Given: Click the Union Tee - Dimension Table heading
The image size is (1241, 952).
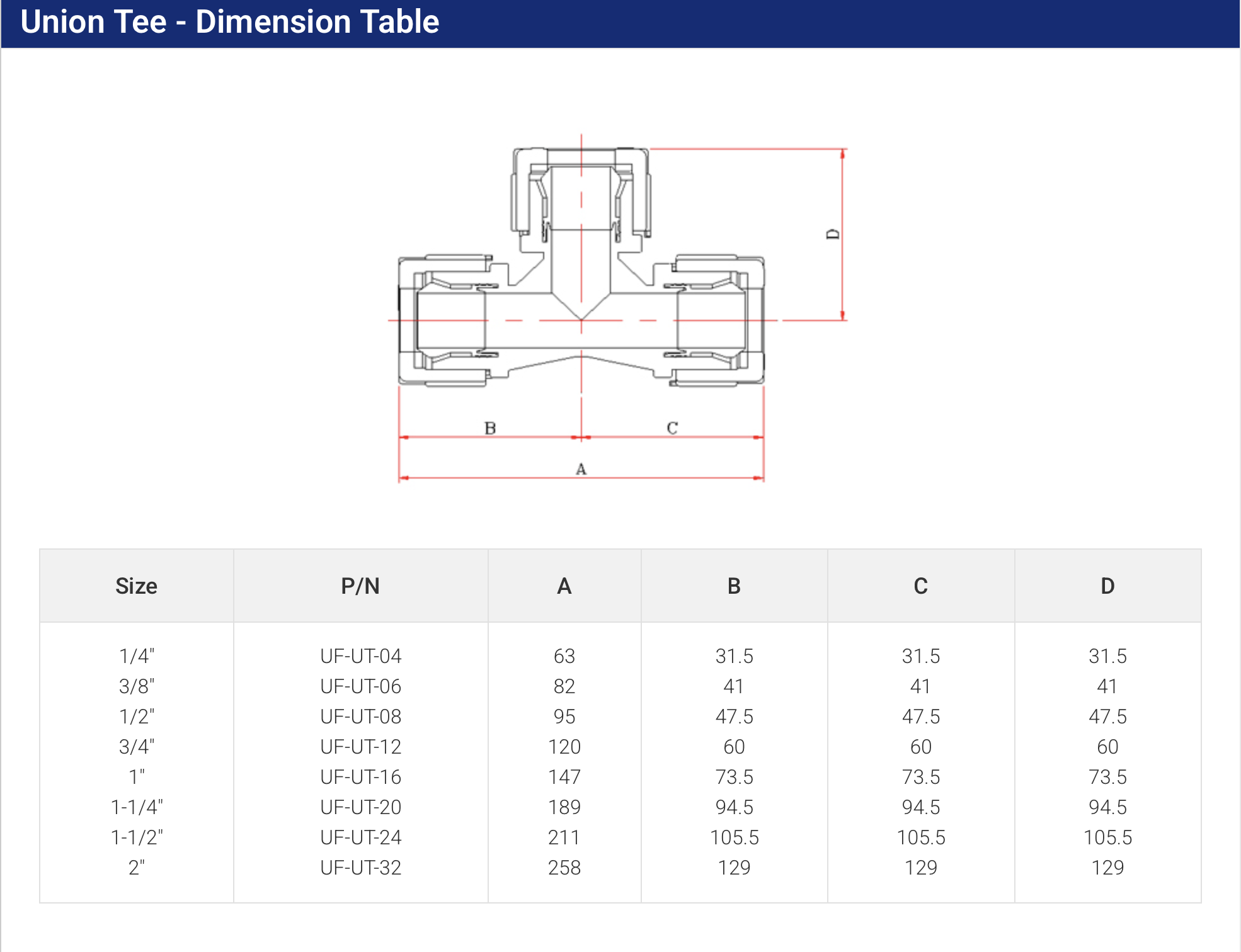Looking at the screenshot, I should click(229, 22).
